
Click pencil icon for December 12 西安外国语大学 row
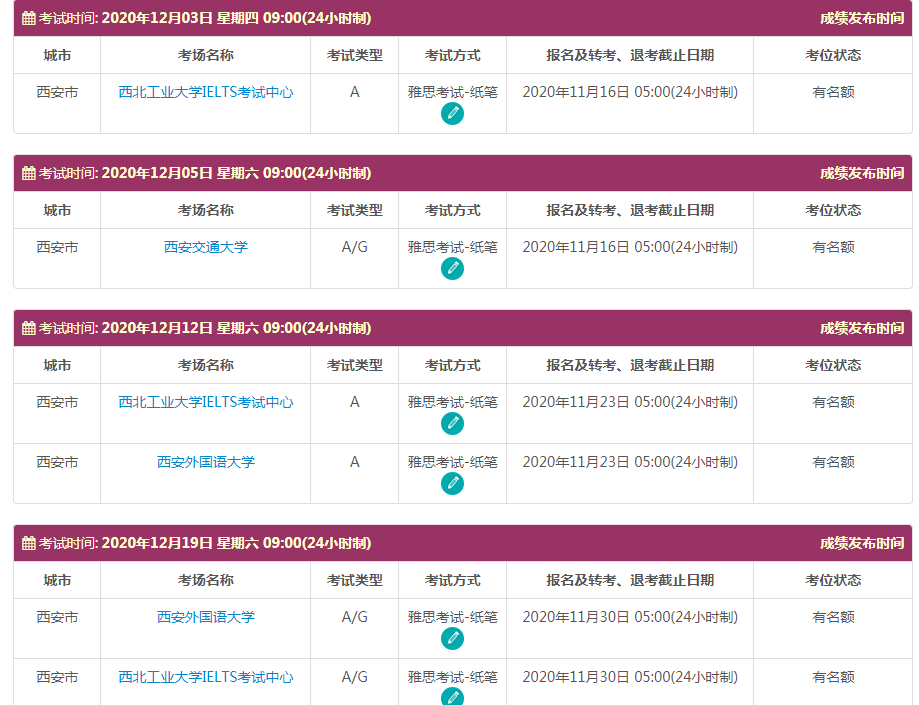[452, 483]
